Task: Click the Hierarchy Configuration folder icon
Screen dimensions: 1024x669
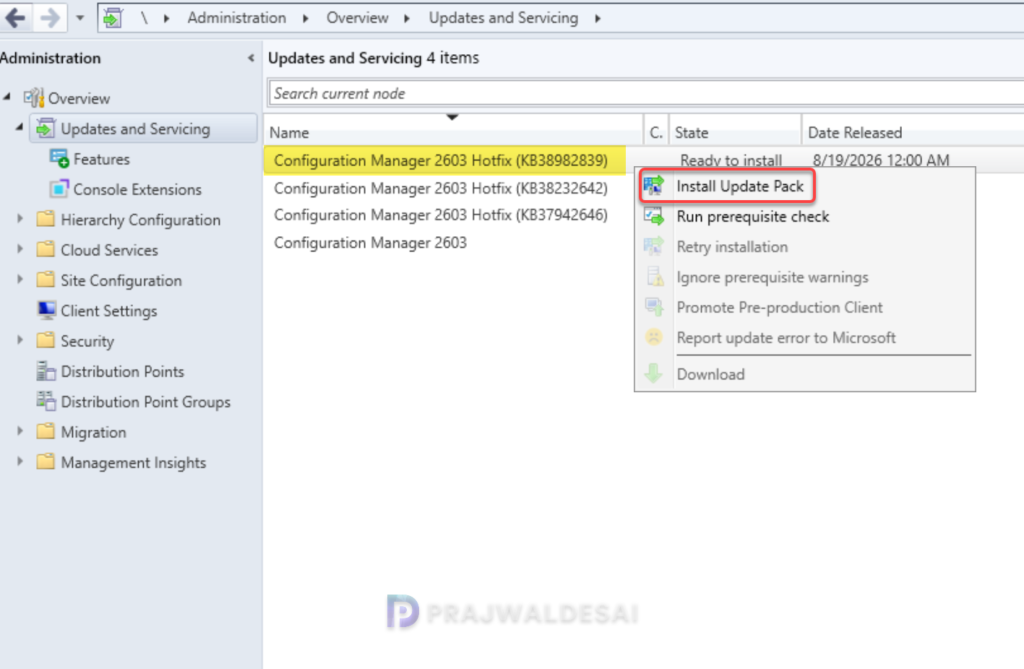Action: (46, 218)
